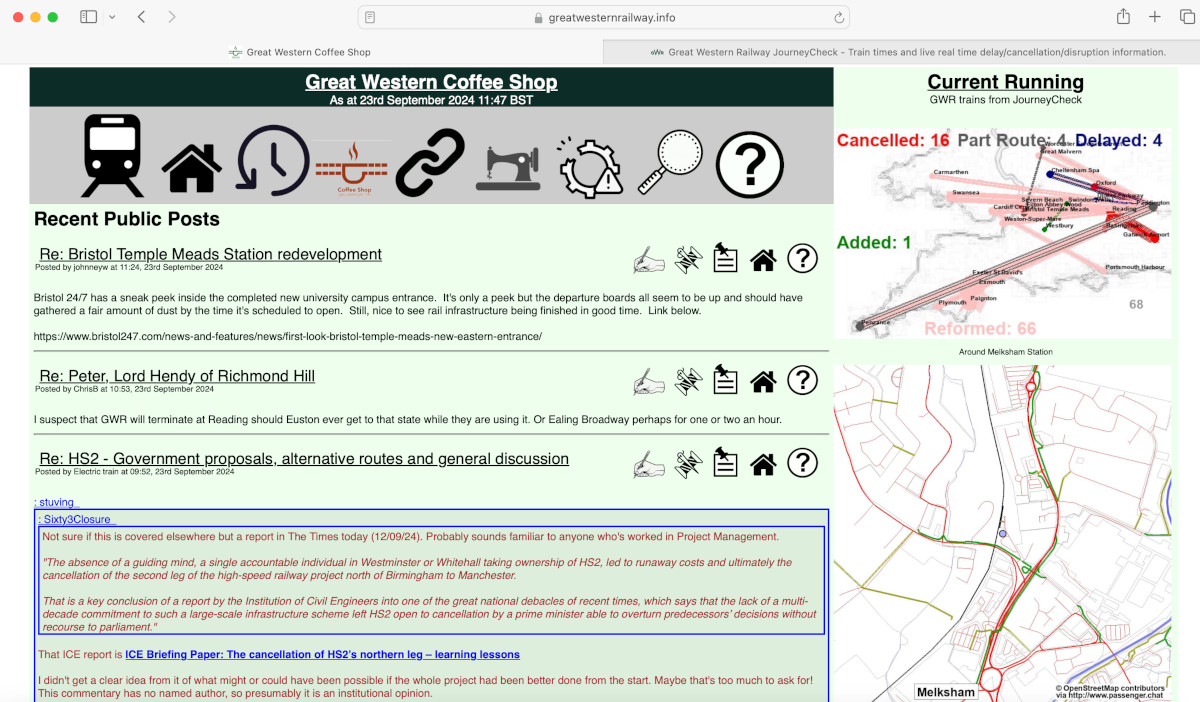Select the Great Western Coffee Shop tab
Image resolution: width=1200 pixels, height=702 pixels.
(300, 52)
